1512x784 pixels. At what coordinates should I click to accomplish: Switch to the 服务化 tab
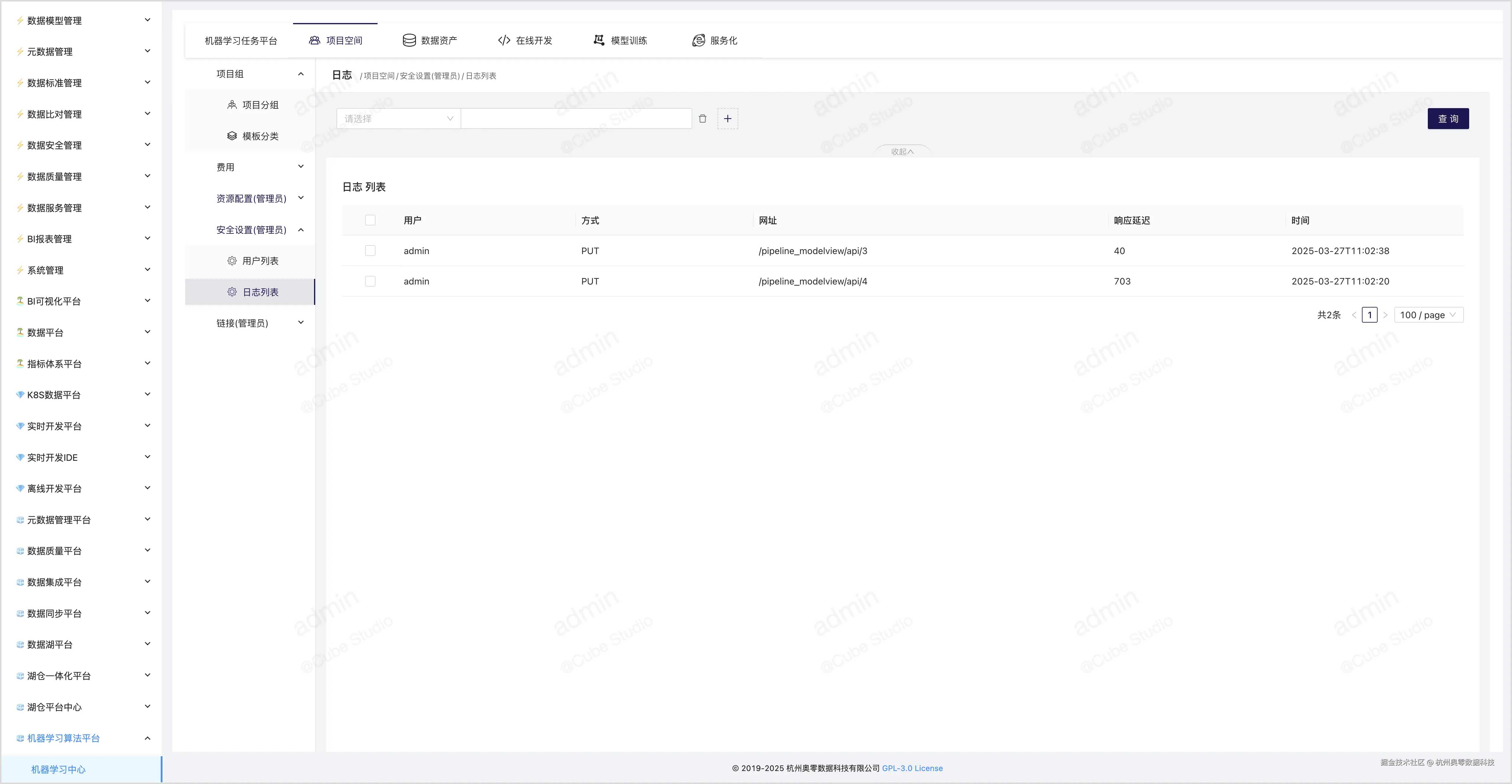click(715, 40)
